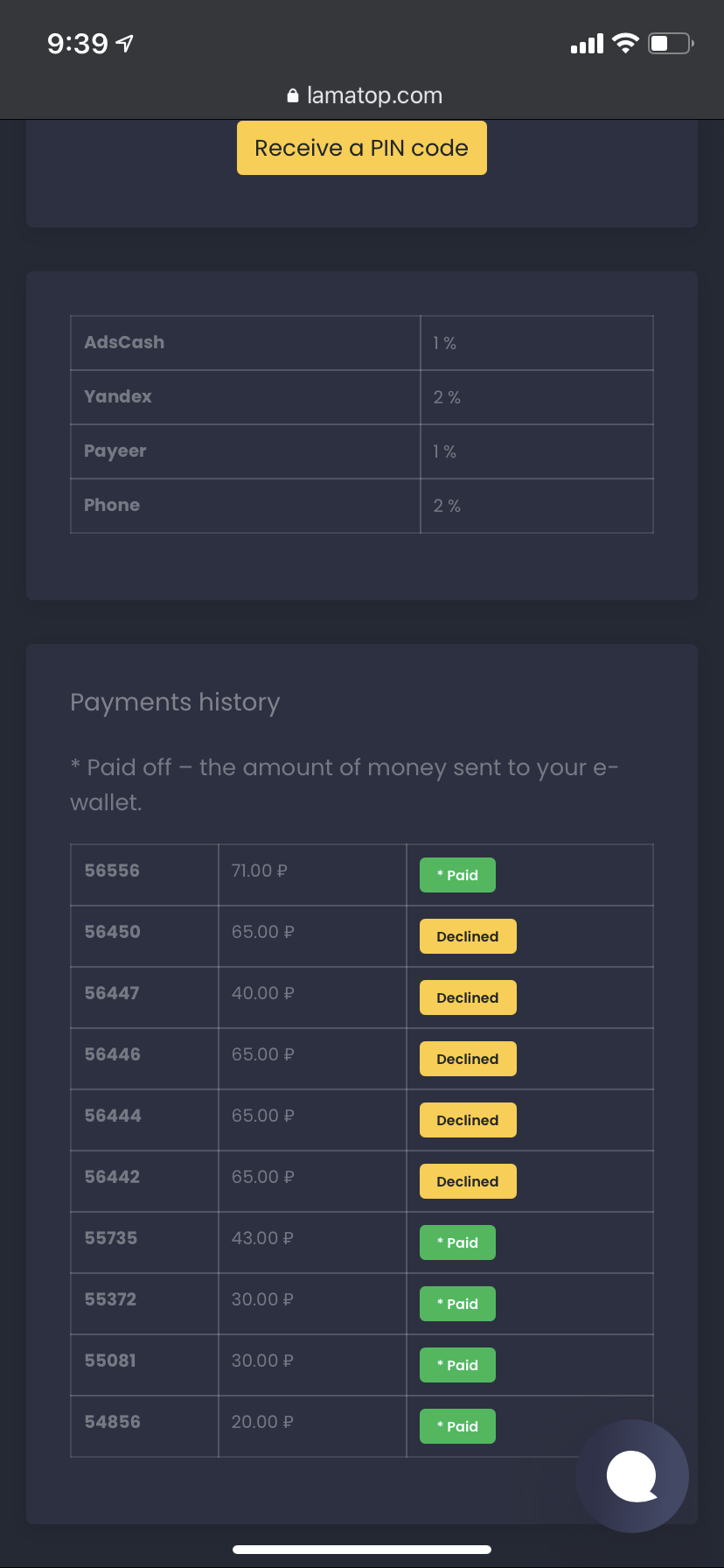This screenshot has width=724, height=1568.
Task: Tap the Paid badge for payment 56556
Action: (x=457, y=875)
